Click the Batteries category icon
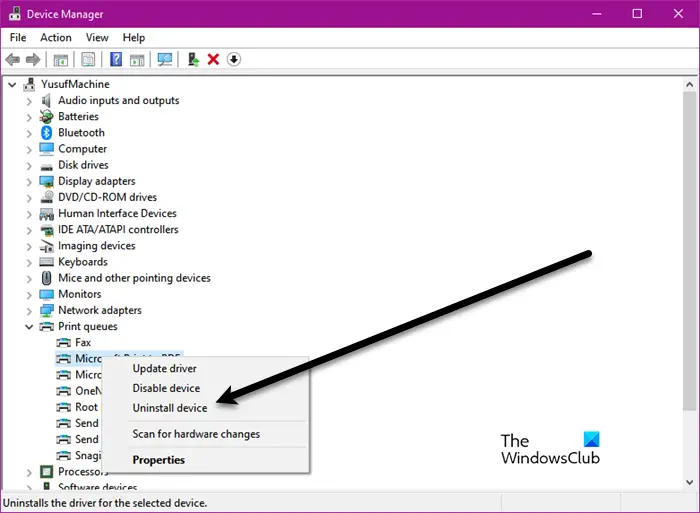This screenshot has width=700, height=513. [x=46, y=117]
